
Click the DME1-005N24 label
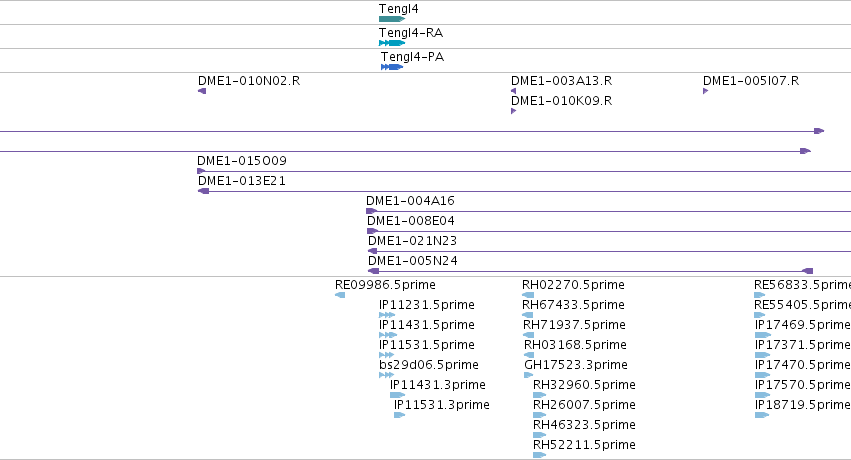(x=412, y=261)
